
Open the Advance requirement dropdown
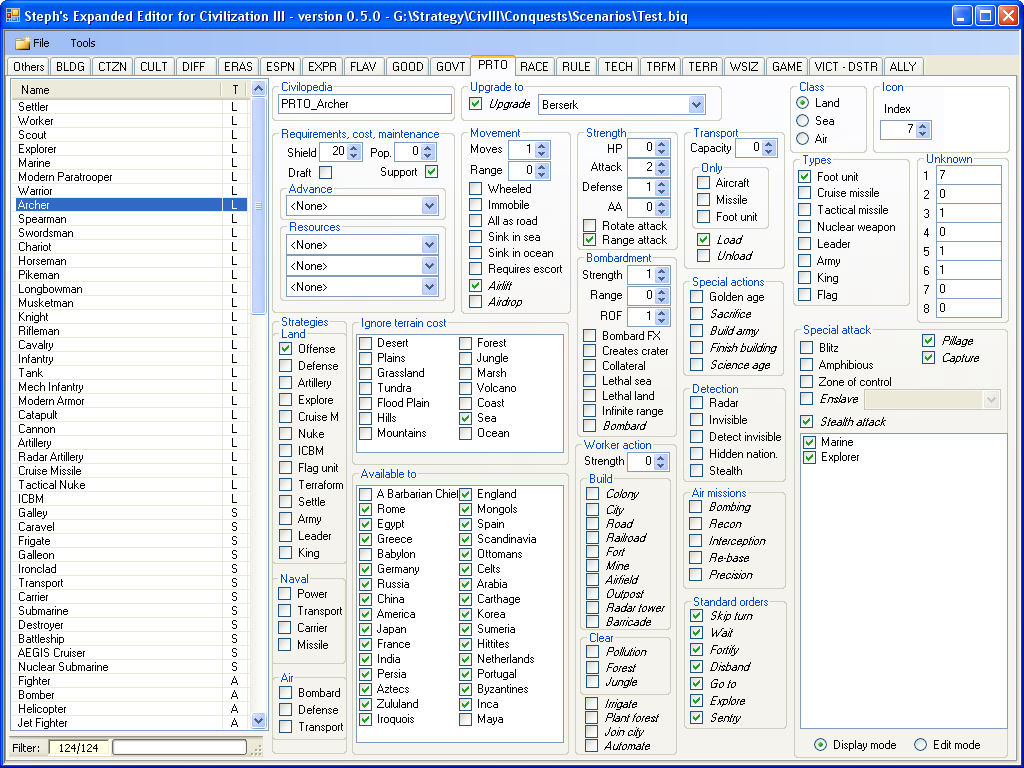429,206
